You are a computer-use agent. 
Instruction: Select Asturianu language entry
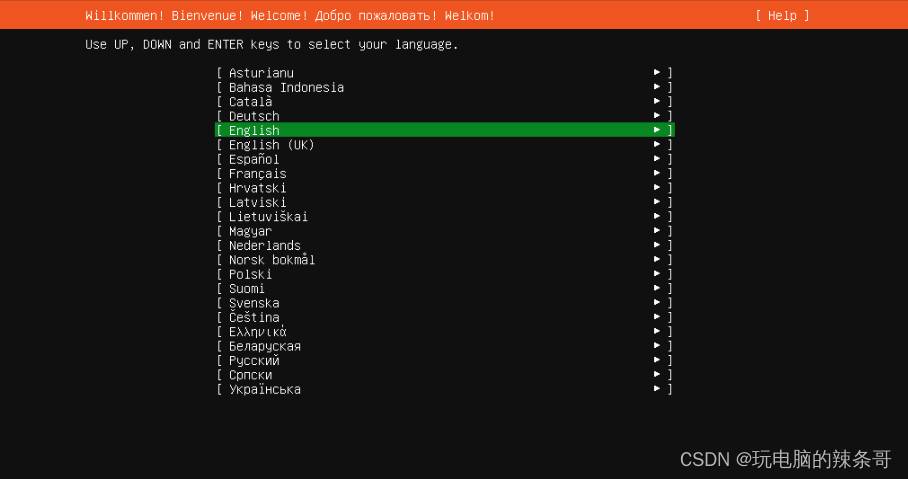click(261, 73)
